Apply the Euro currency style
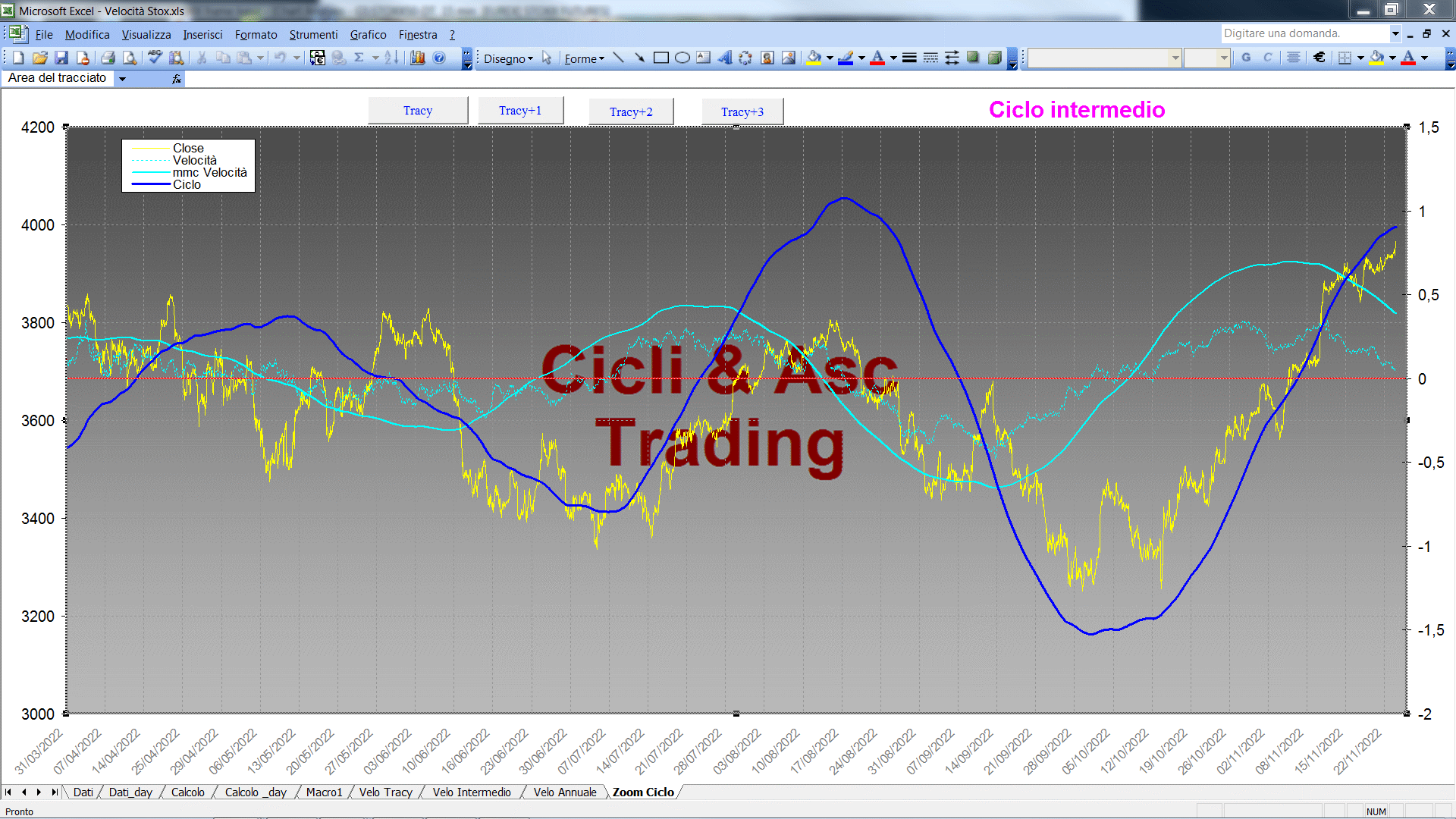 (x=1319, y=58)
